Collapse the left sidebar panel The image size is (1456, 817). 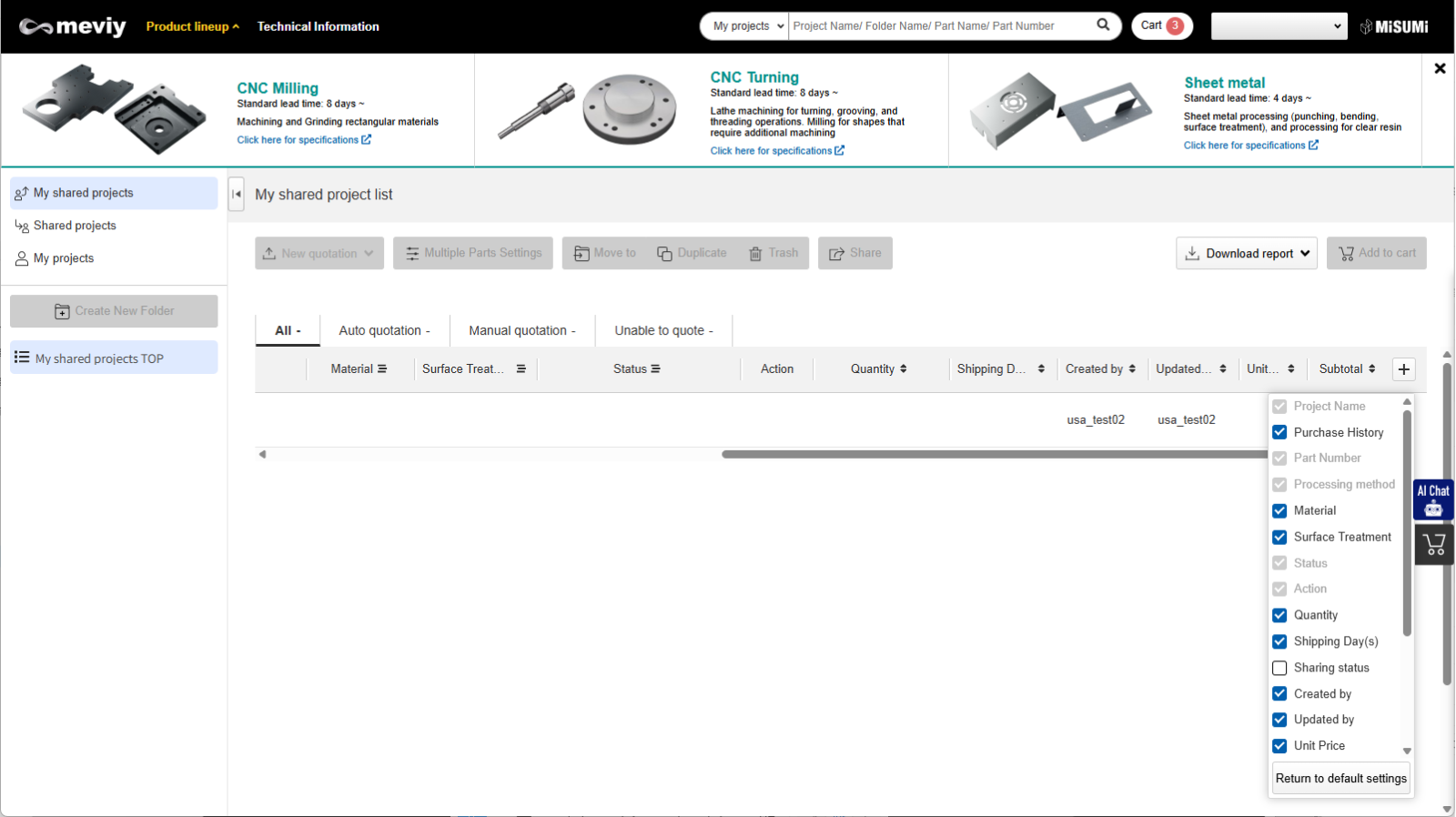(237, 194)
